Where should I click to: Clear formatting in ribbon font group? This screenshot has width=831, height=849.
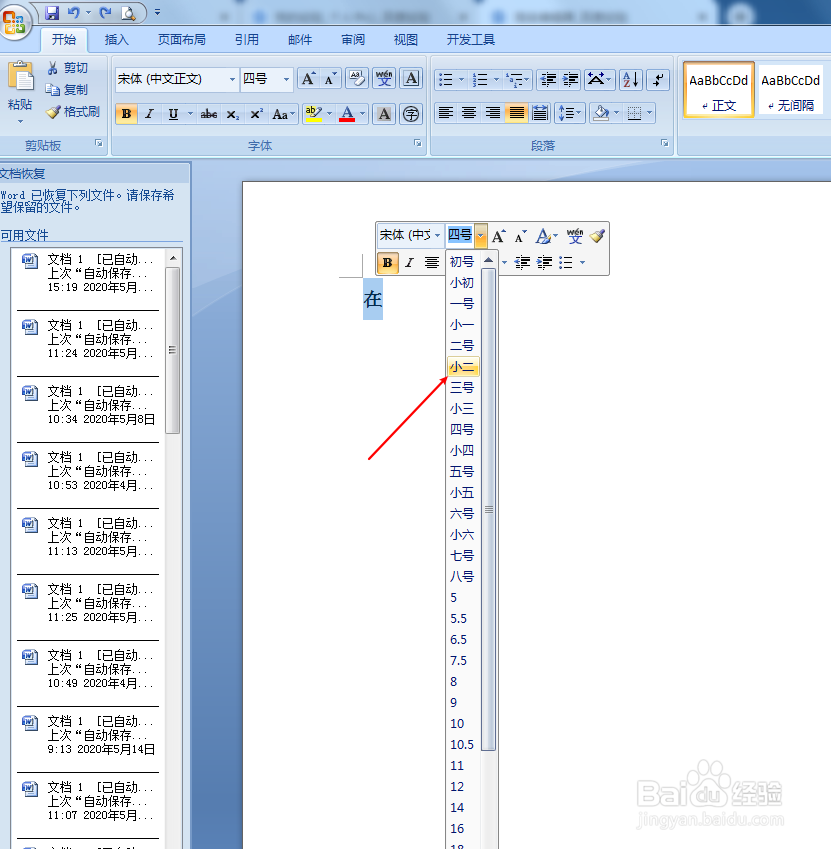357,79
